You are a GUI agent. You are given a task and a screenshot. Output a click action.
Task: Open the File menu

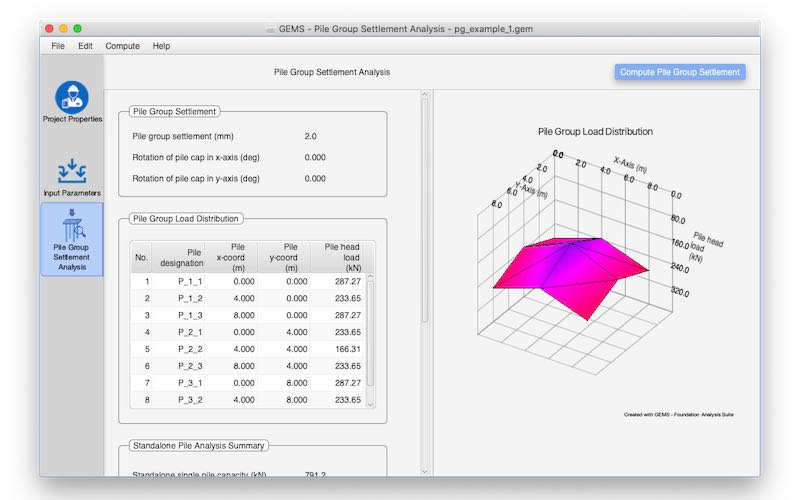click(58, 46)
